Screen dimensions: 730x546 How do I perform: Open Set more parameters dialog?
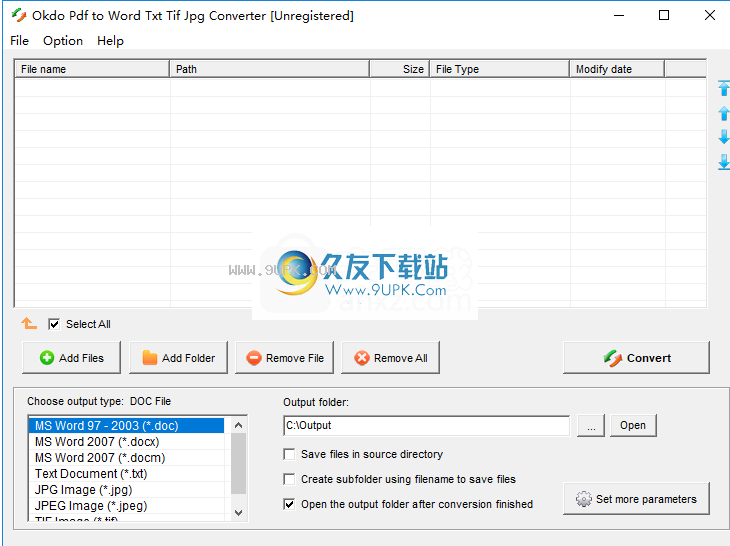[636, 499]
